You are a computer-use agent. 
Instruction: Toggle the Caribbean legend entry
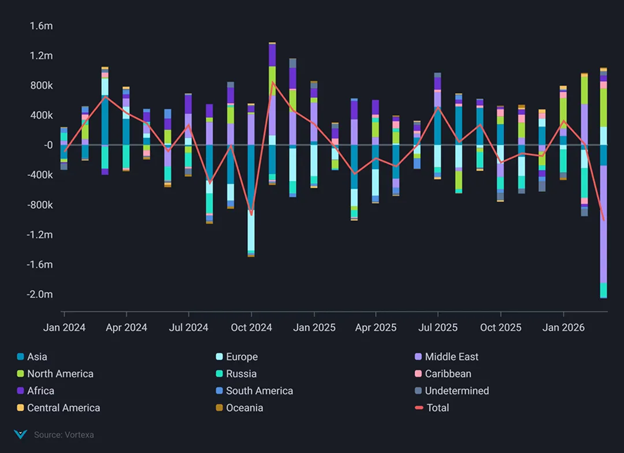point(453,374)
